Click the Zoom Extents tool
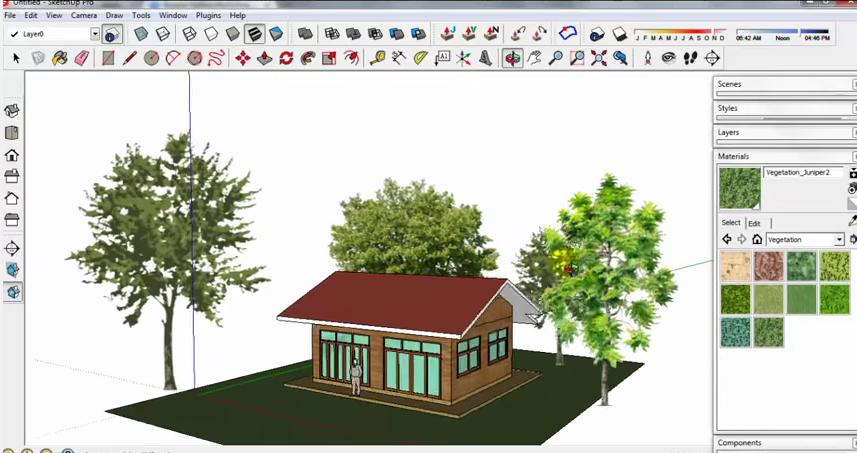 598,58
